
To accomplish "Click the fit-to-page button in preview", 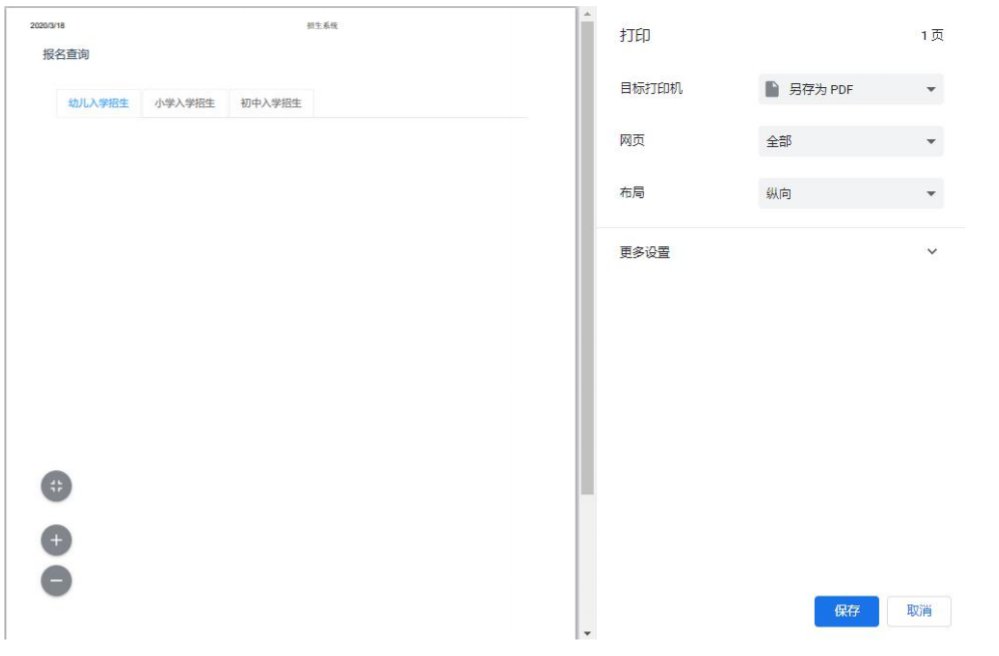I will (x=56, y=486).
